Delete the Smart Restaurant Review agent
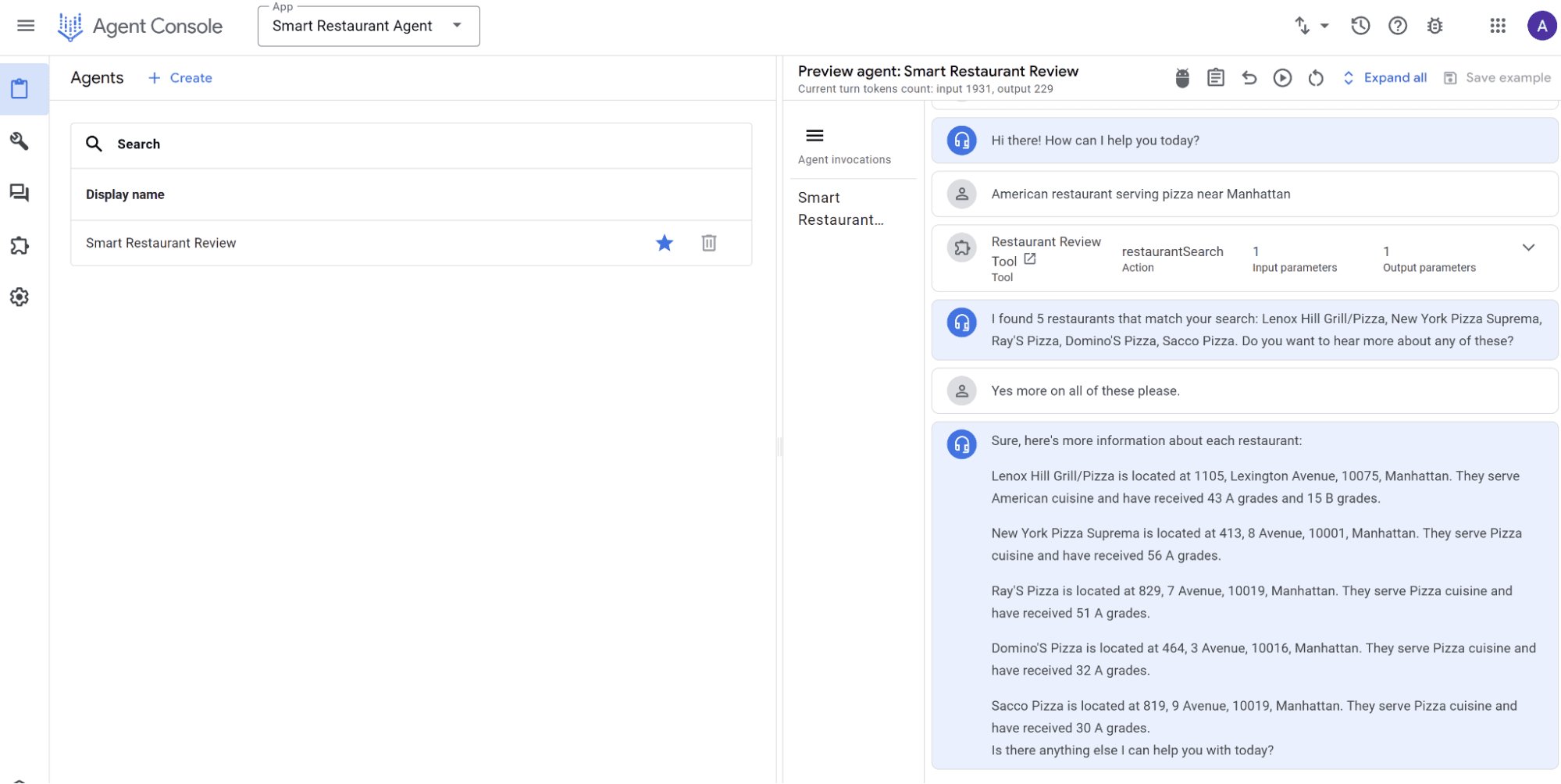The height and width of the screenshot is (784, 1561). coord(708,243)
